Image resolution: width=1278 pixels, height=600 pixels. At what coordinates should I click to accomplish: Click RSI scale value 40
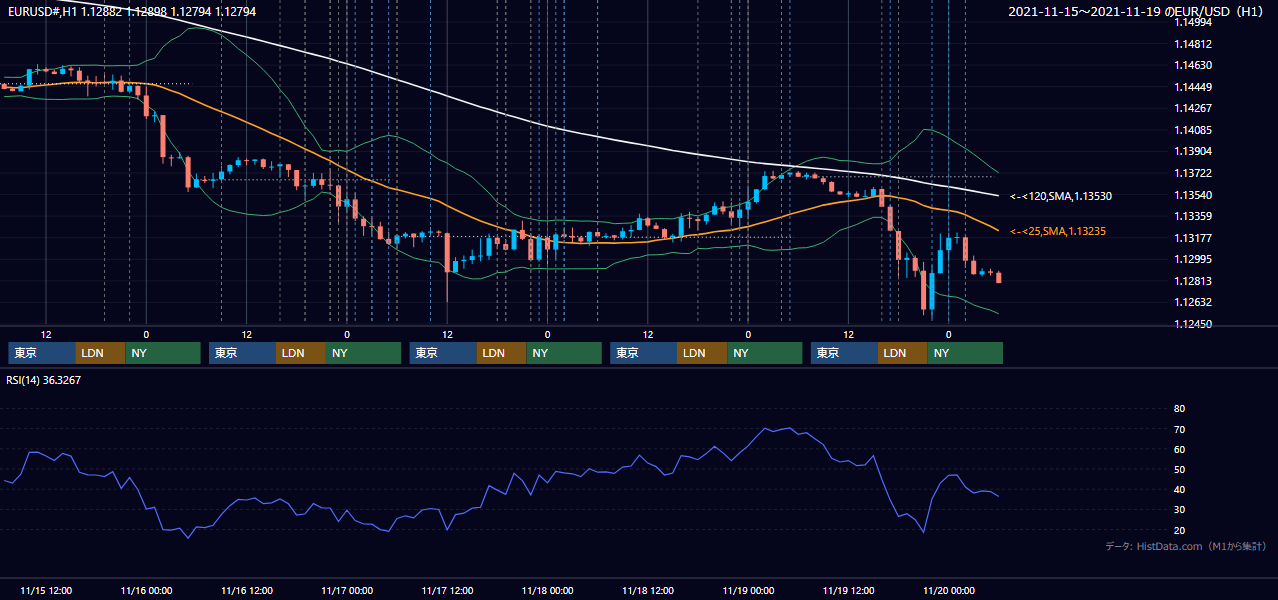(1179, 489)
